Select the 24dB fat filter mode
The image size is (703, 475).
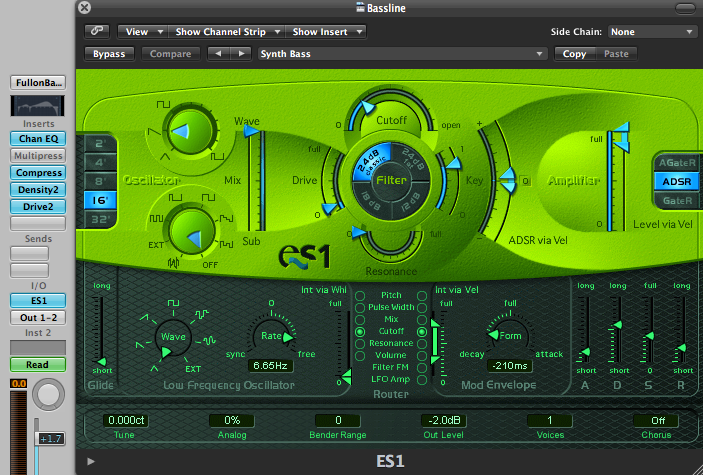(x=410, y=162)
